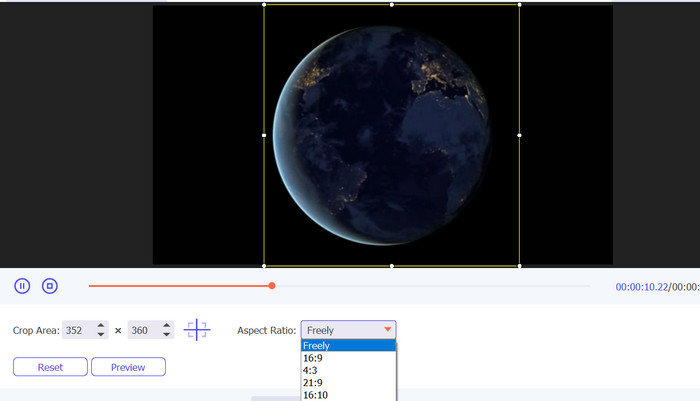Screen dimensions: 700x401
Task: Click the right-middle crop frame handle
Action: pos(519,135)
